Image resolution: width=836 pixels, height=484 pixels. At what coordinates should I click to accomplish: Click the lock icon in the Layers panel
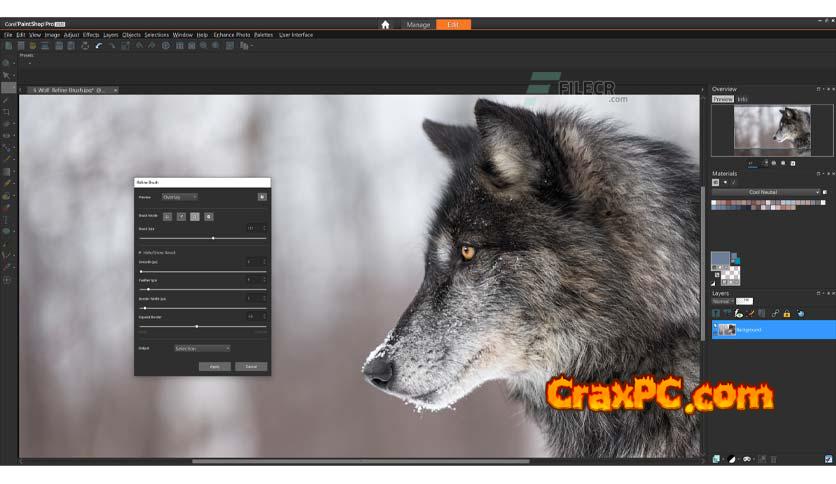coord(787,314)
